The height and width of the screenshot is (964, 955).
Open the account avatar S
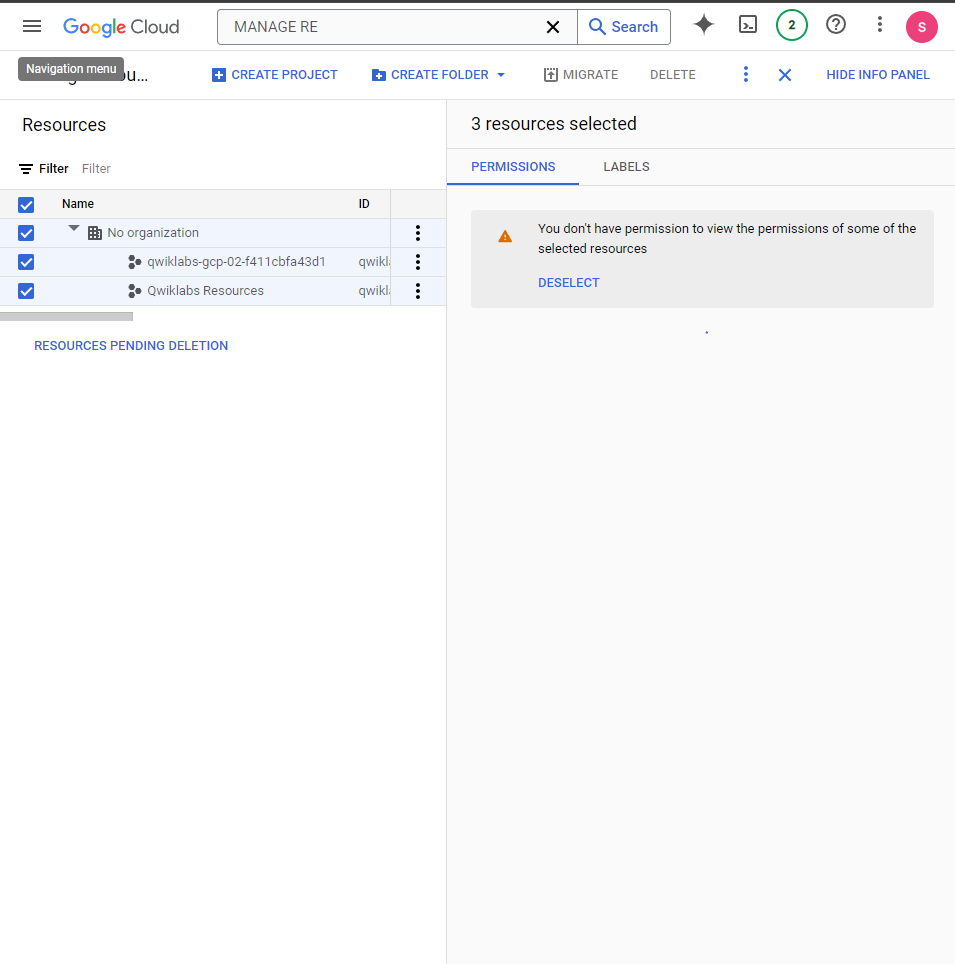(x=921, y=27)
